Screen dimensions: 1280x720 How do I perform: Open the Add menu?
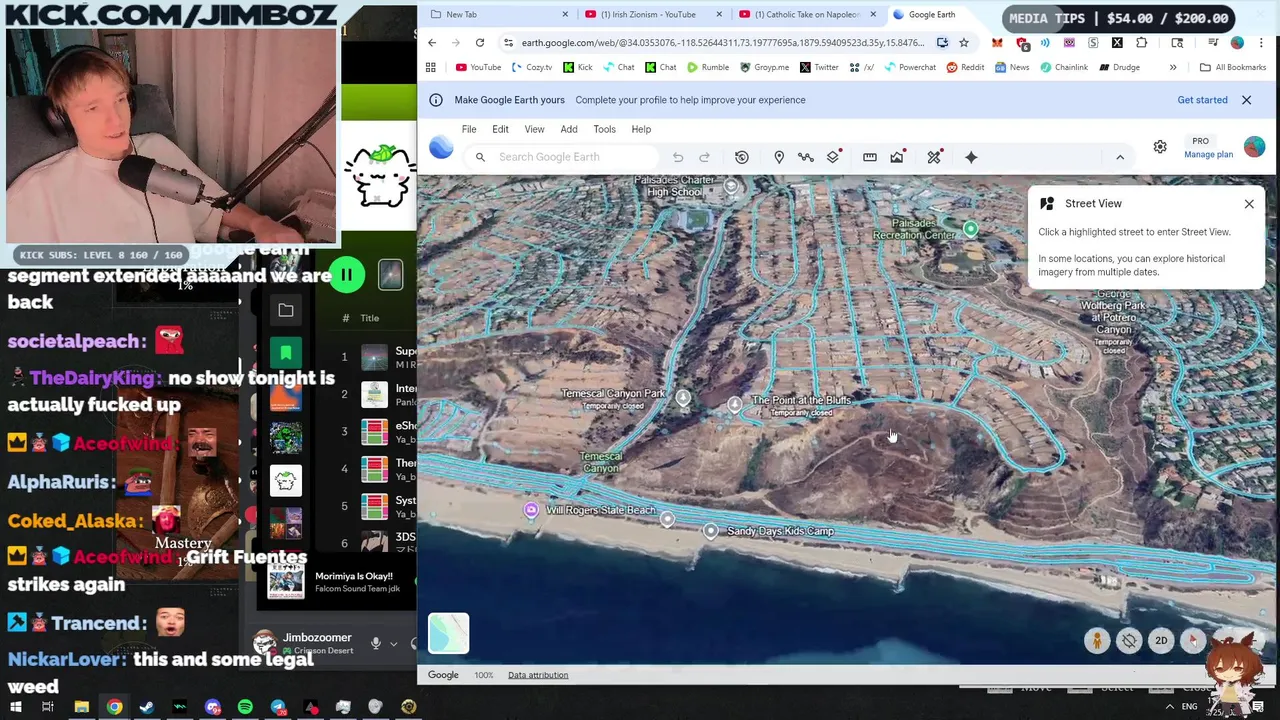569,129
